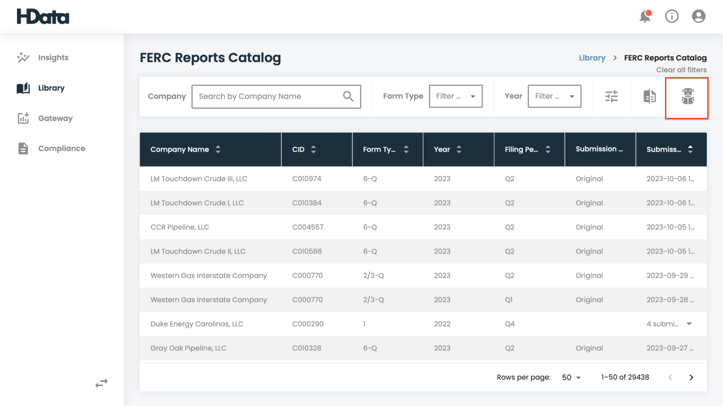Select LM Touchdown Crude I, LLC row

[423, 203]
